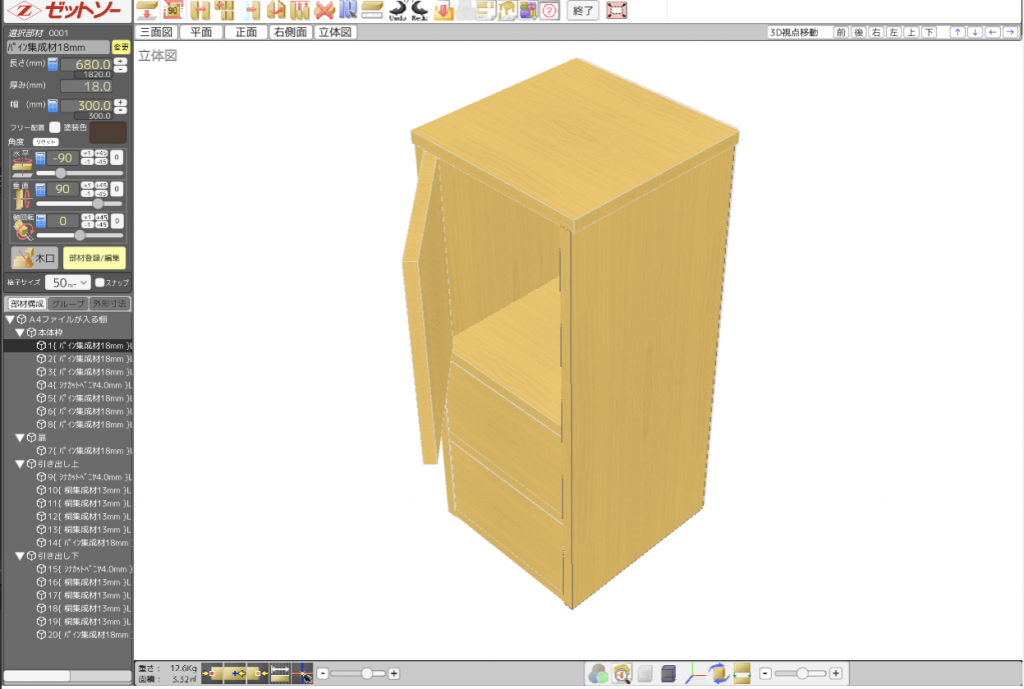Click the overlapping color circles icon

coord(598,673)
